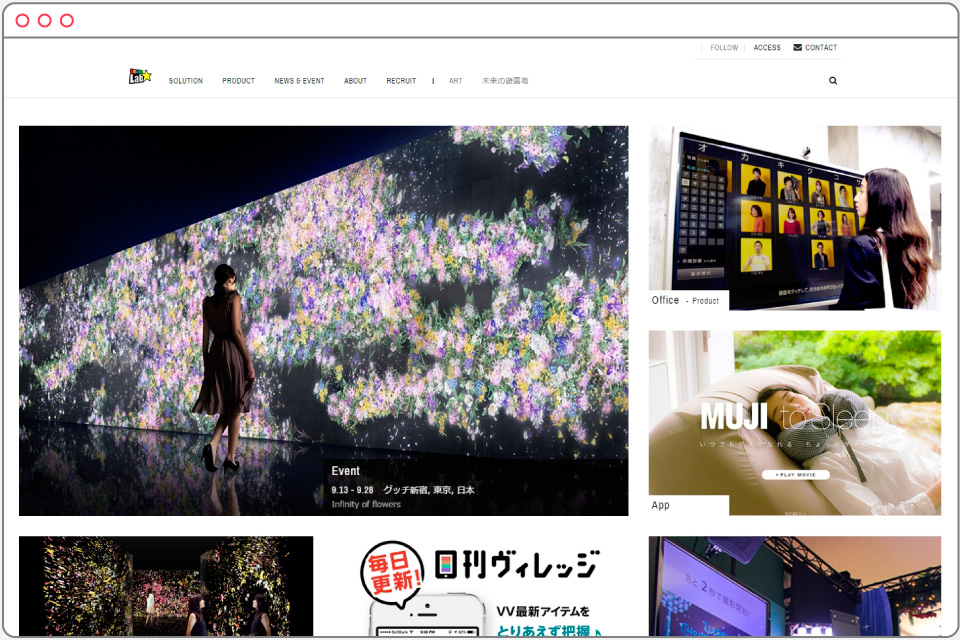This screenshot has height=640, width=960.
Task: Open the Infinity of flowers event image
Action: (x=323, y=320)
